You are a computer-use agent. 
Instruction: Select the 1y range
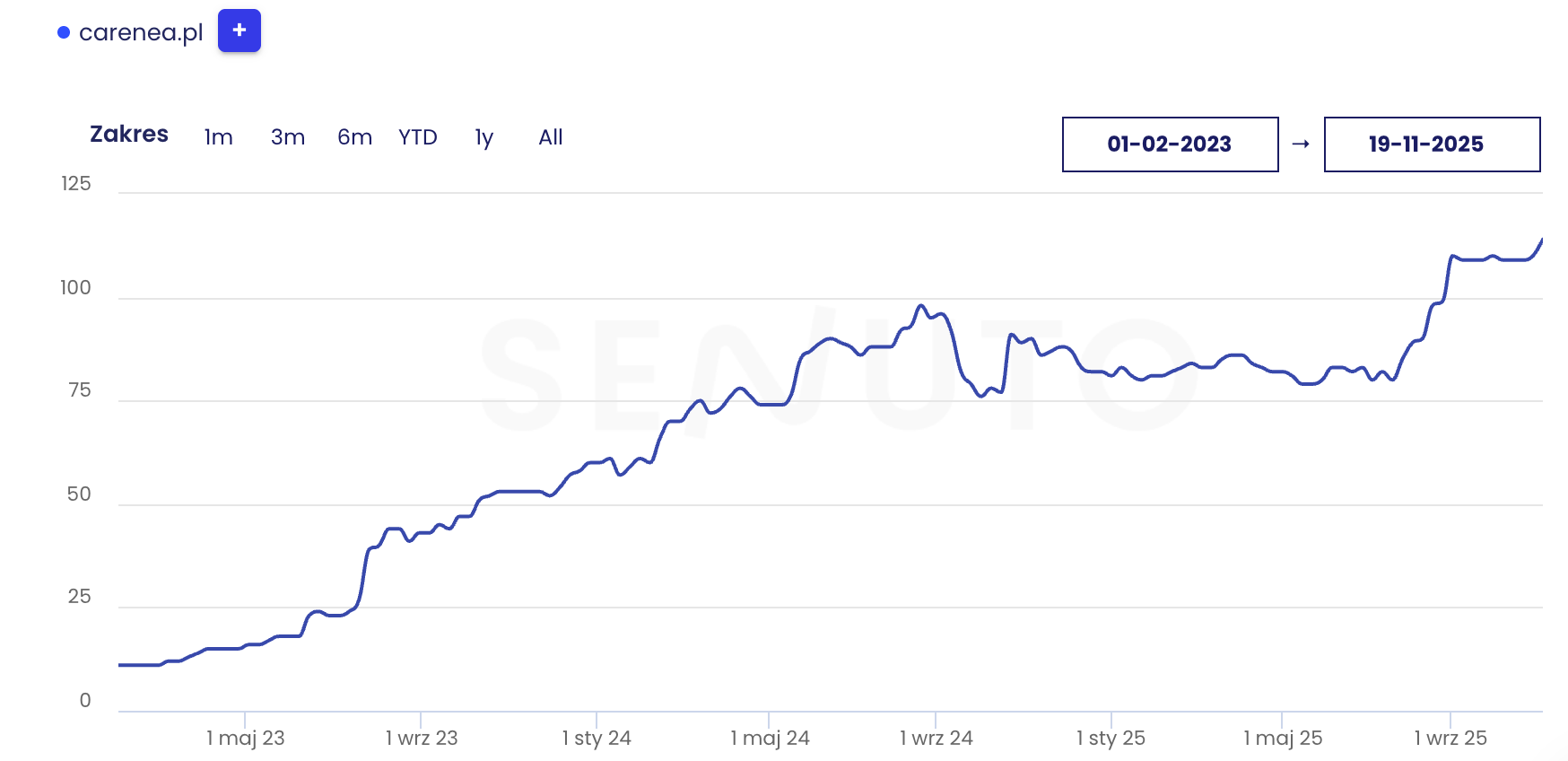tap(483, 137)
